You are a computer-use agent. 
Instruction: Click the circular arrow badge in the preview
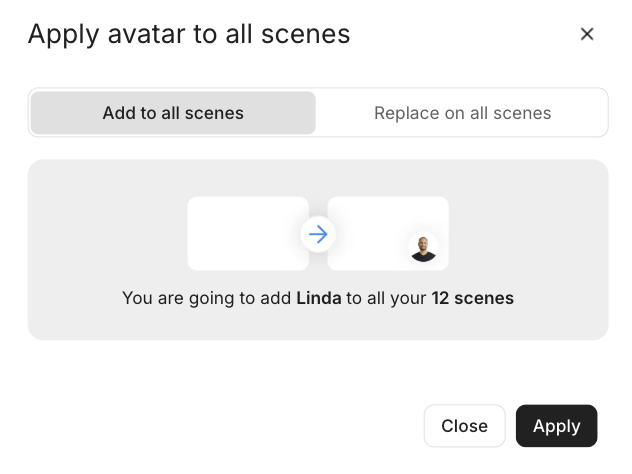tap(318, 234)
